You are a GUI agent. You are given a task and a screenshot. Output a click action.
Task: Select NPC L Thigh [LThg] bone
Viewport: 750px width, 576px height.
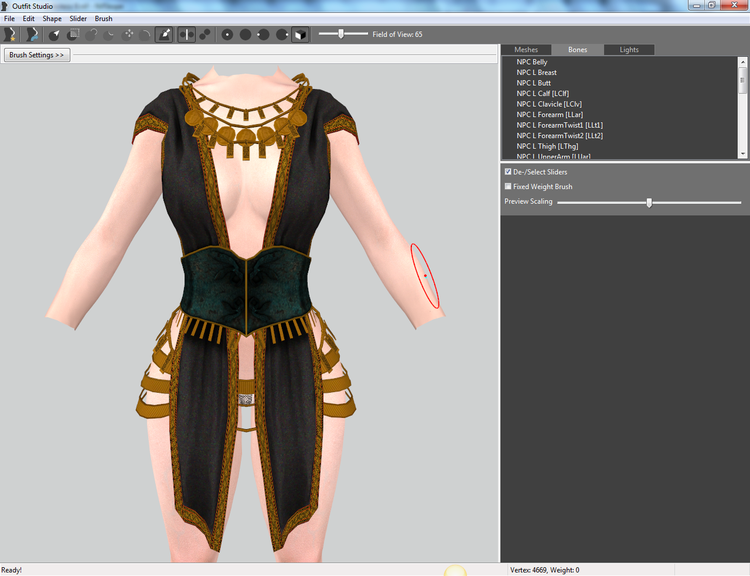pyautogui.click(x=547, y=146)
